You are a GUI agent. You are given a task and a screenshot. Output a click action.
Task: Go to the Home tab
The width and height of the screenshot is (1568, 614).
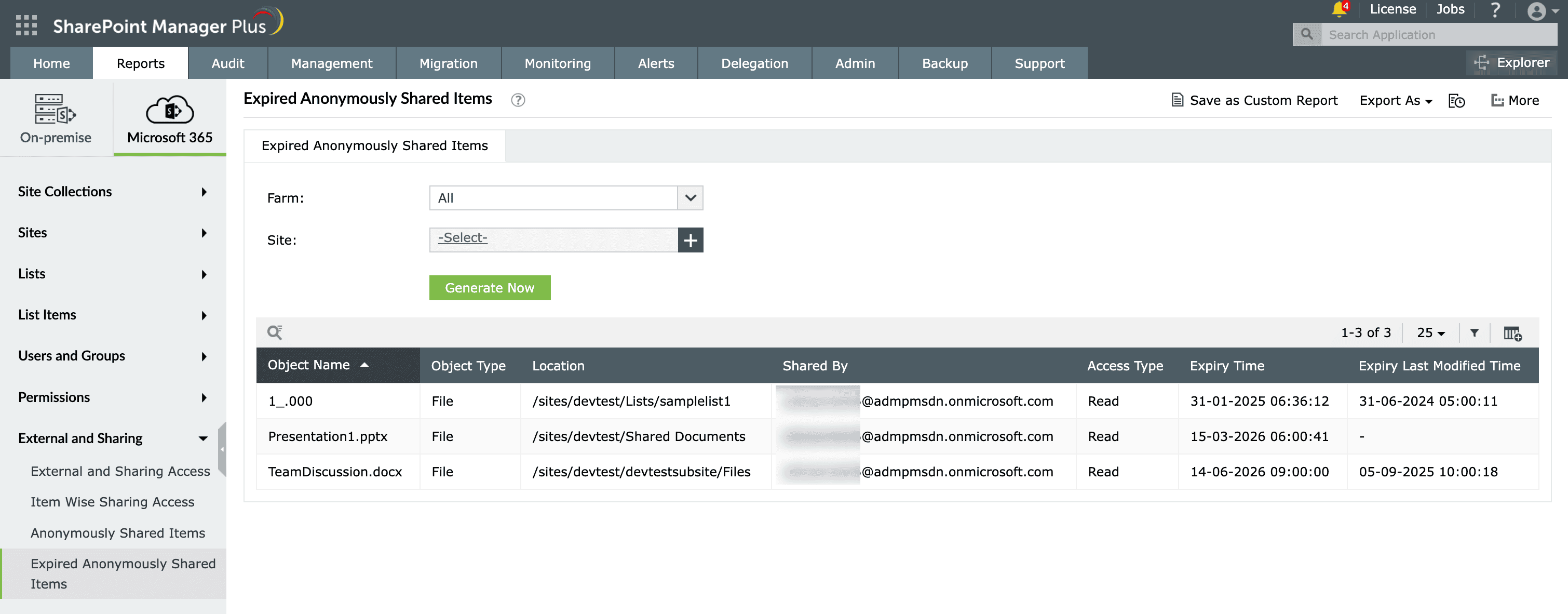52,63
